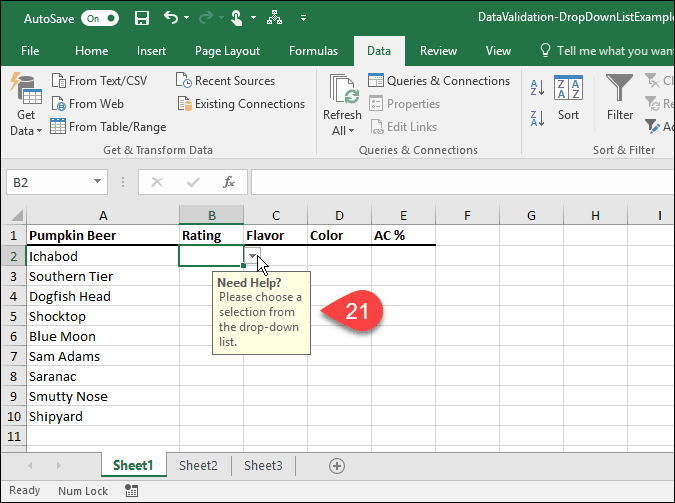Open Touch/Mouse Mode dropdown arrow

[x=254, y=18]
